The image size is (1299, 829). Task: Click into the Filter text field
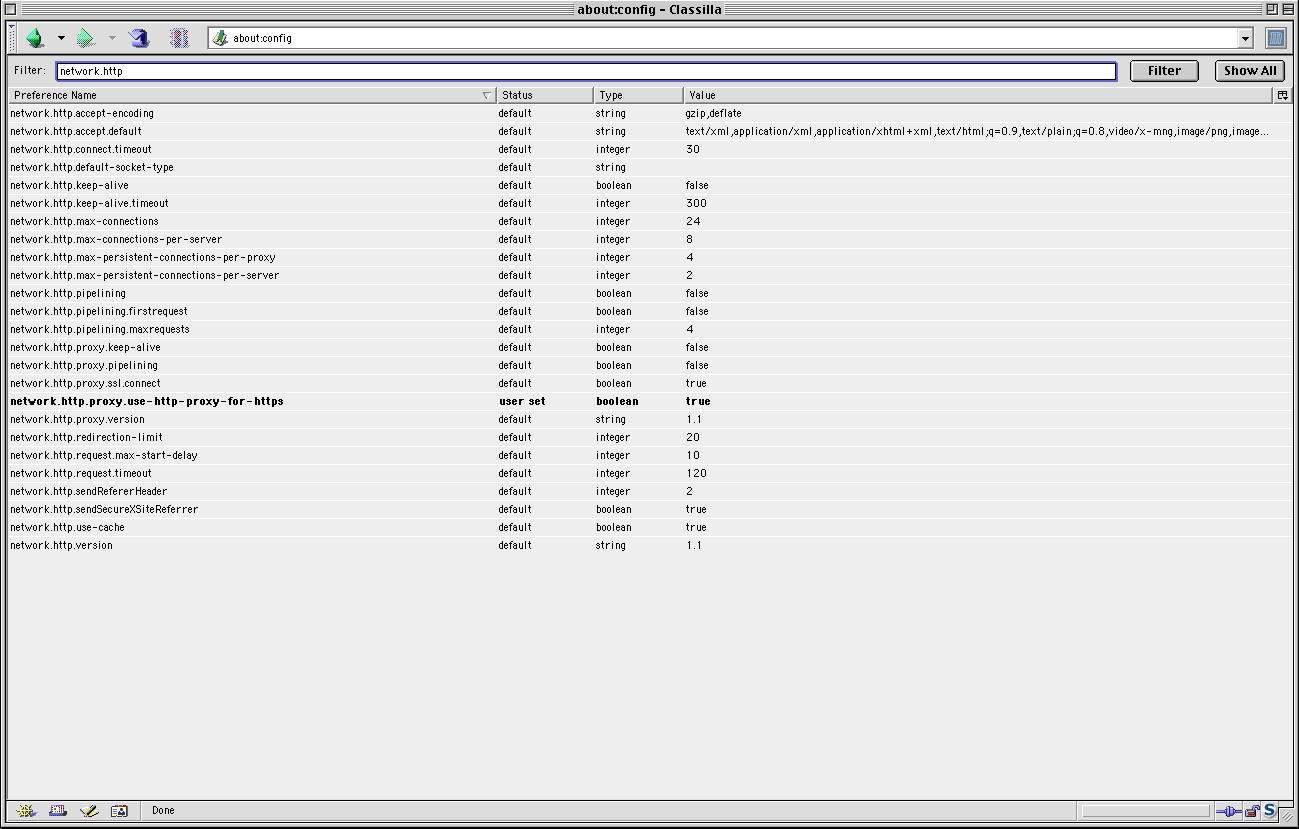(586, 71)
